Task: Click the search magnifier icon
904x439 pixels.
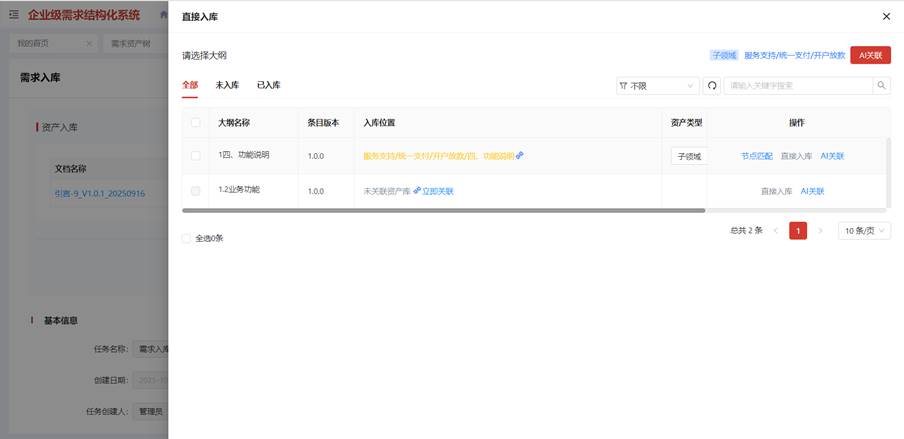Action: [x=882, y=86]
